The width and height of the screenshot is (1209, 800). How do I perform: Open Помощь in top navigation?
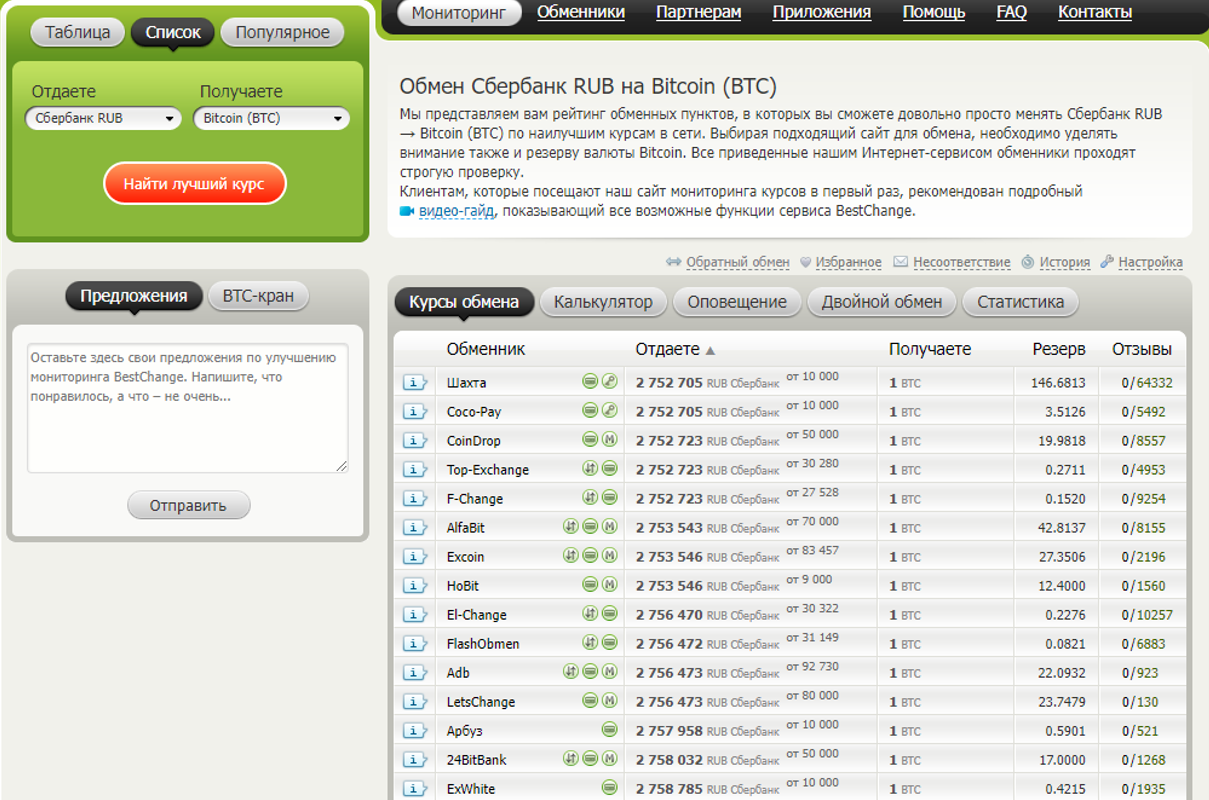pyautogui.click(x=934, y=12)
